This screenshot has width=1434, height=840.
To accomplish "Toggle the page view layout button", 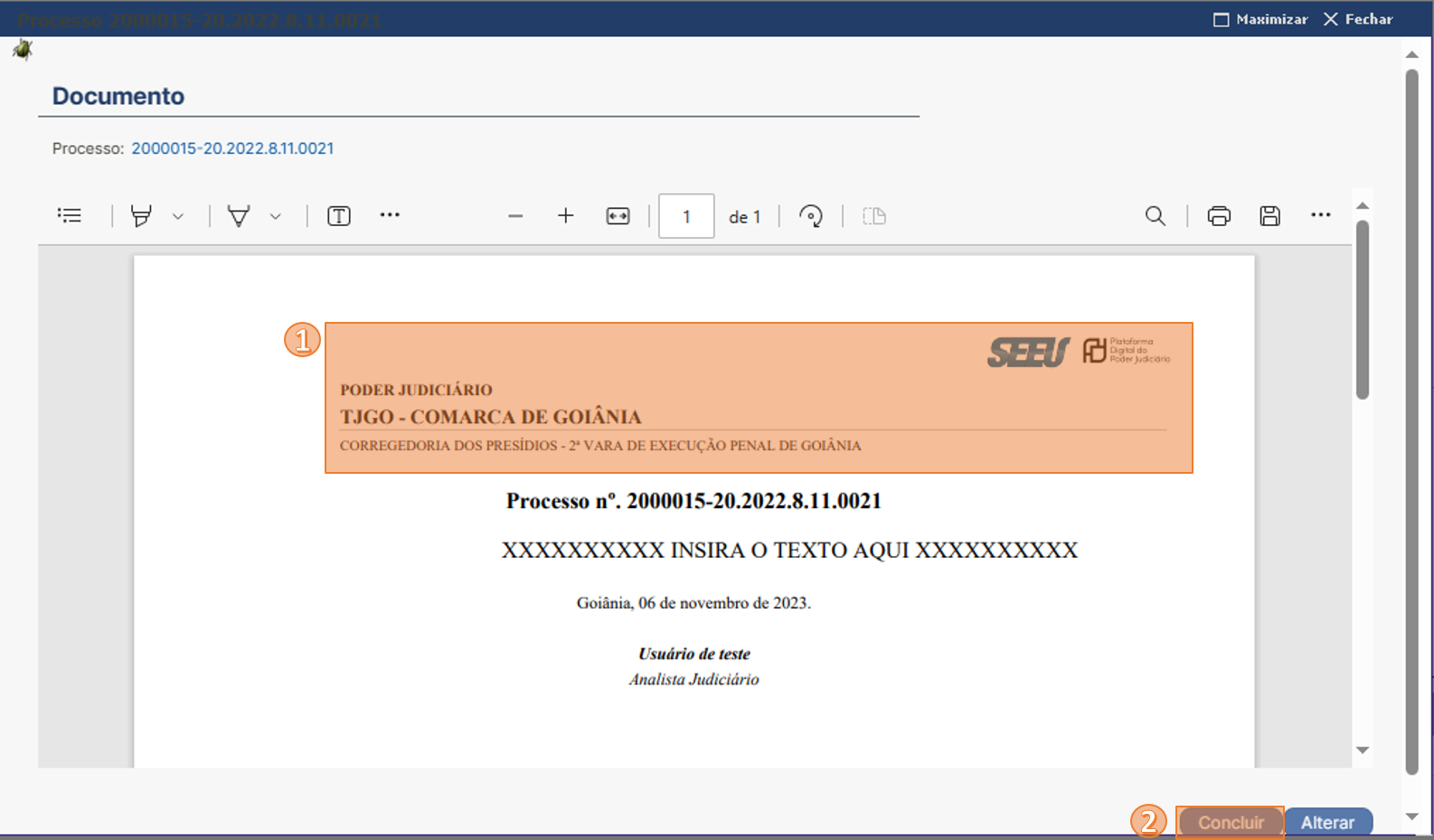I will coord(874,216).
